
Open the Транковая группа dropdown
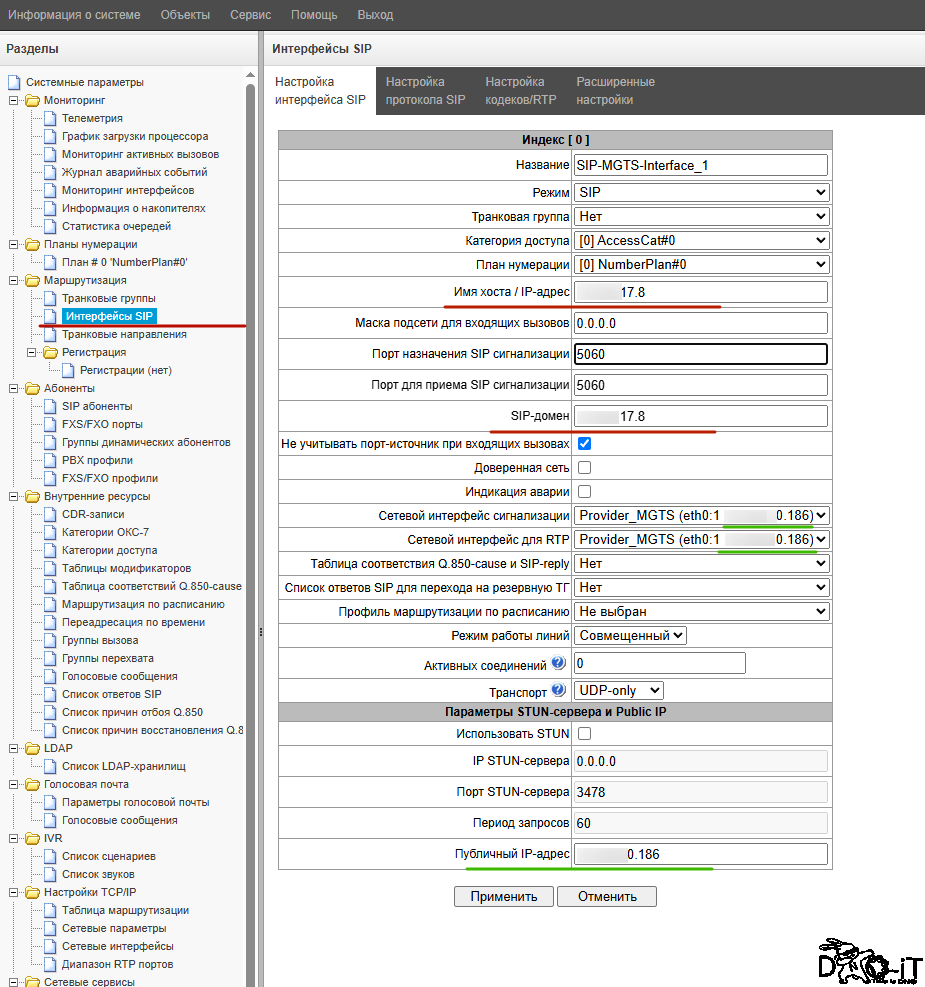pyautogui.click(x=702, y=217)
